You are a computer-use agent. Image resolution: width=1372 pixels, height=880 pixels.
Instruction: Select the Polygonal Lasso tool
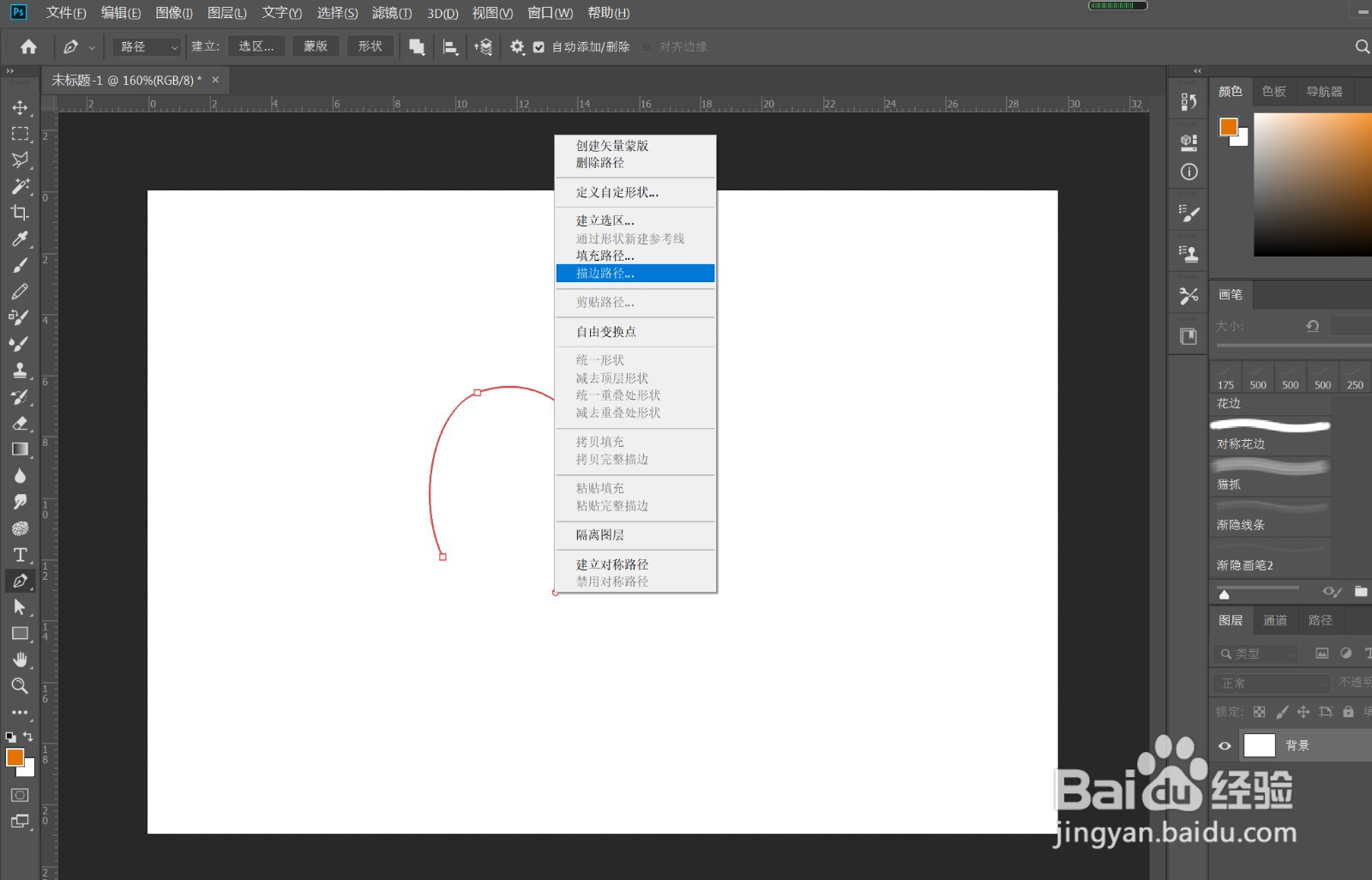click(x=20, y=160)
